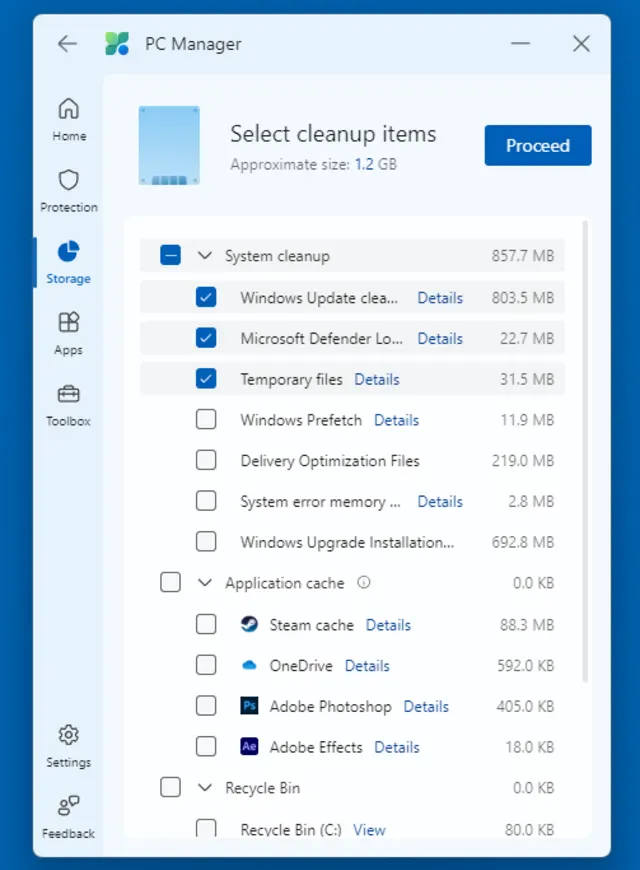
Task: Open Settings gear in sidebar
Action: (x=69, y=745)
